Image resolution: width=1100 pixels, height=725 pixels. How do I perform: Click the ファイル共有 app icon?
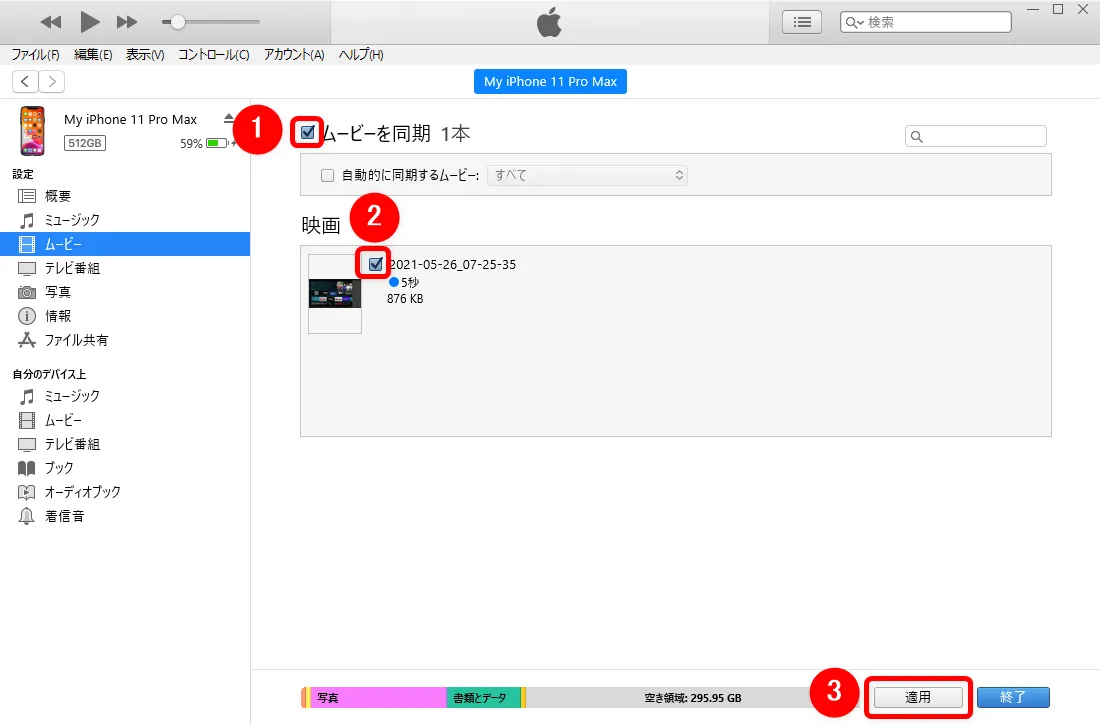[x=27, y=340]
